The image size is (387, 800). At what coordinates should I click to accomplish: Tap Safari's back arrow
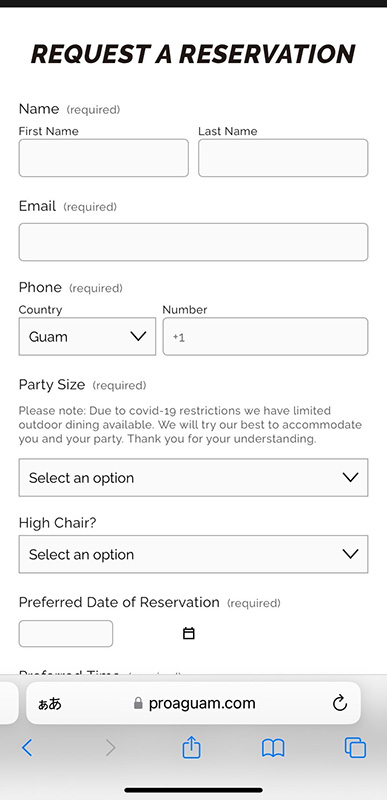coord(27,748)
